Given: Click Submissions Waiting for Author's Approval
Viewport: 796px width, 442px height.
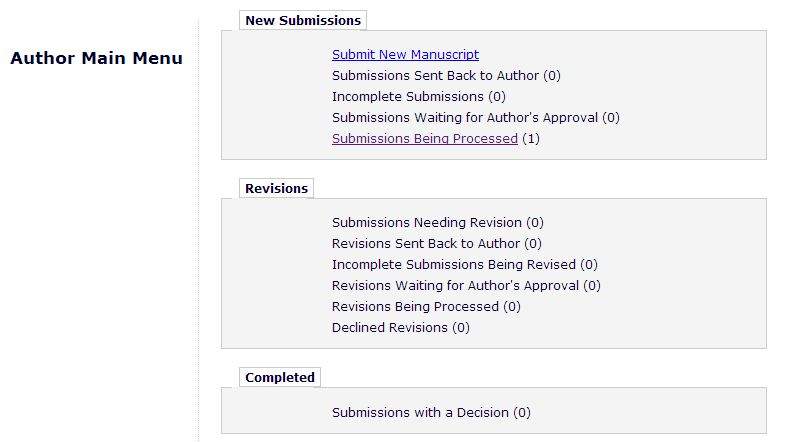Looking at the screenshot, I should pyautogui.click(x=465, y=118).
